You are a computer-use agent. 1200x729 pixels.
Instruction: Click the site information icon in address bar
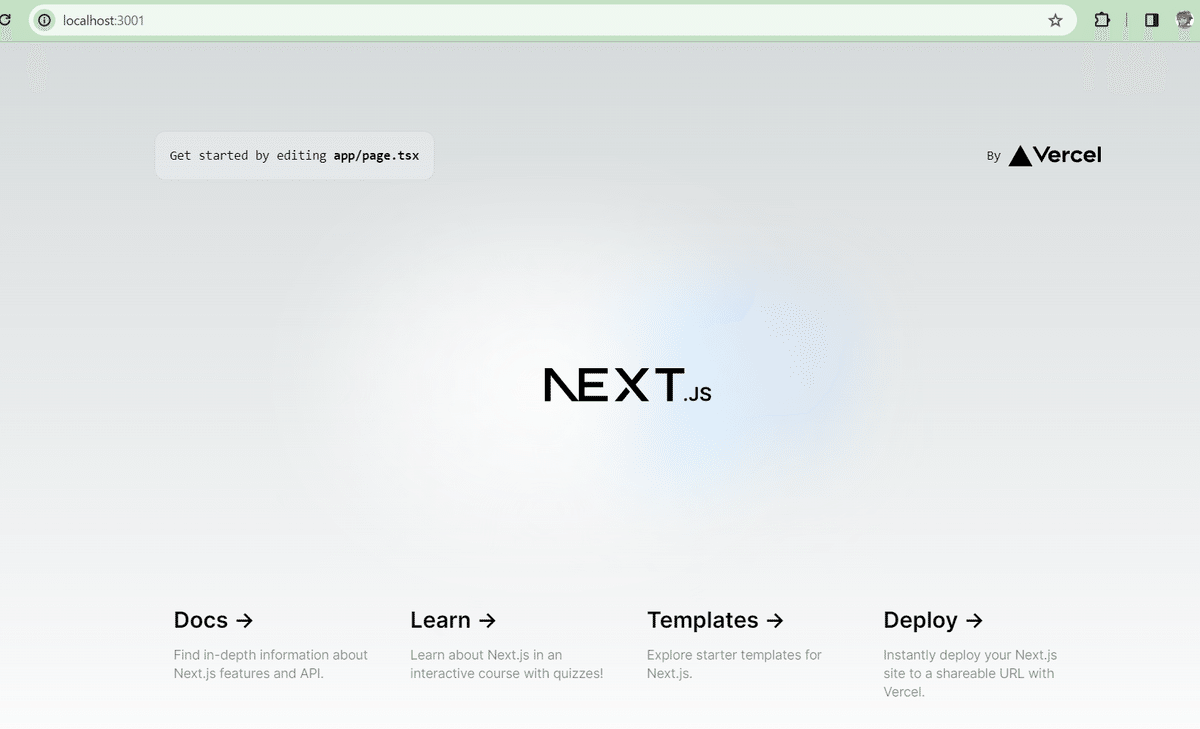[x=44, y=20]
